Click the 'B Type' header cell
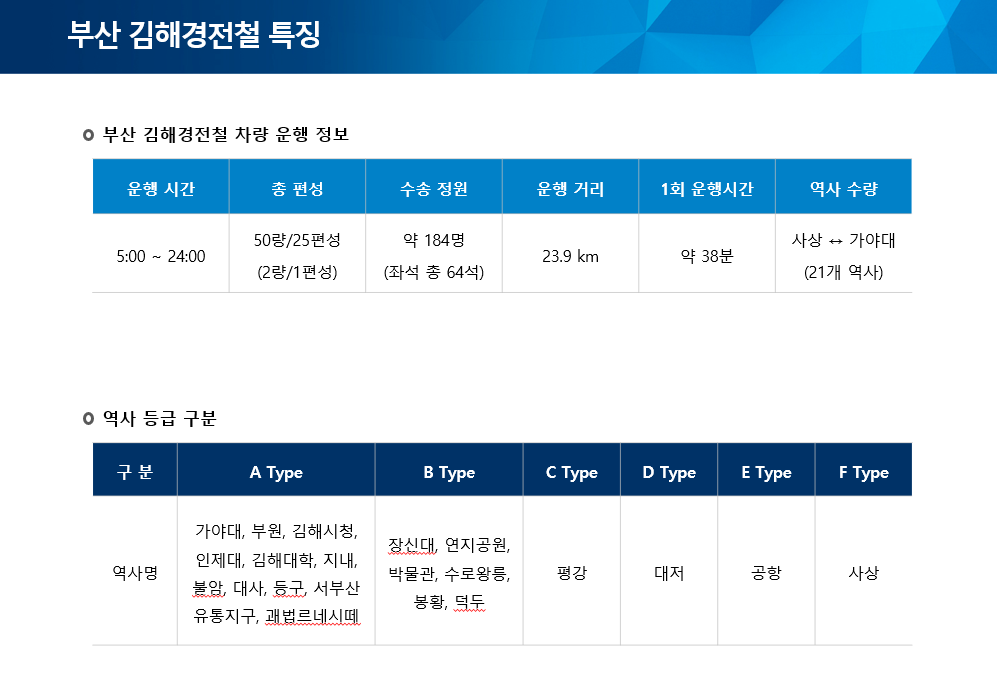 pyautogui.click(x=449, y=469)
